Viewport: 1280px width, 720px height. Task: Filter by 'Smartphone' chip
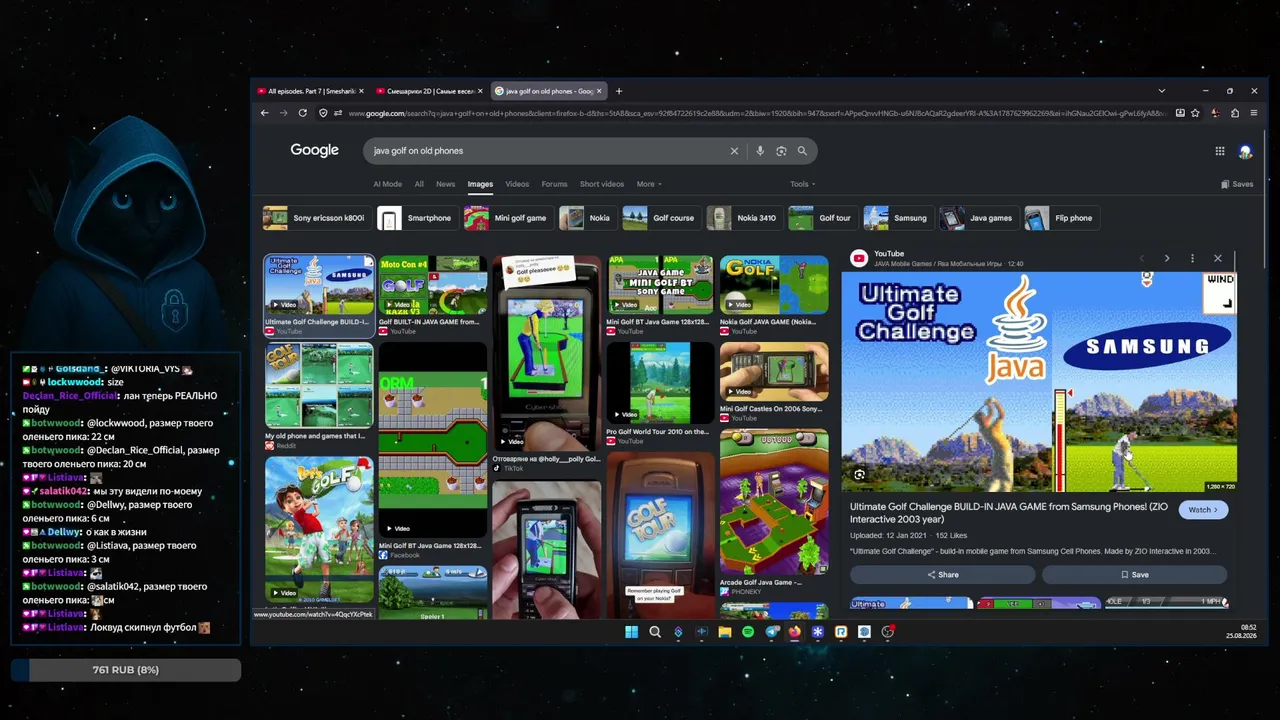coord(416,218)
